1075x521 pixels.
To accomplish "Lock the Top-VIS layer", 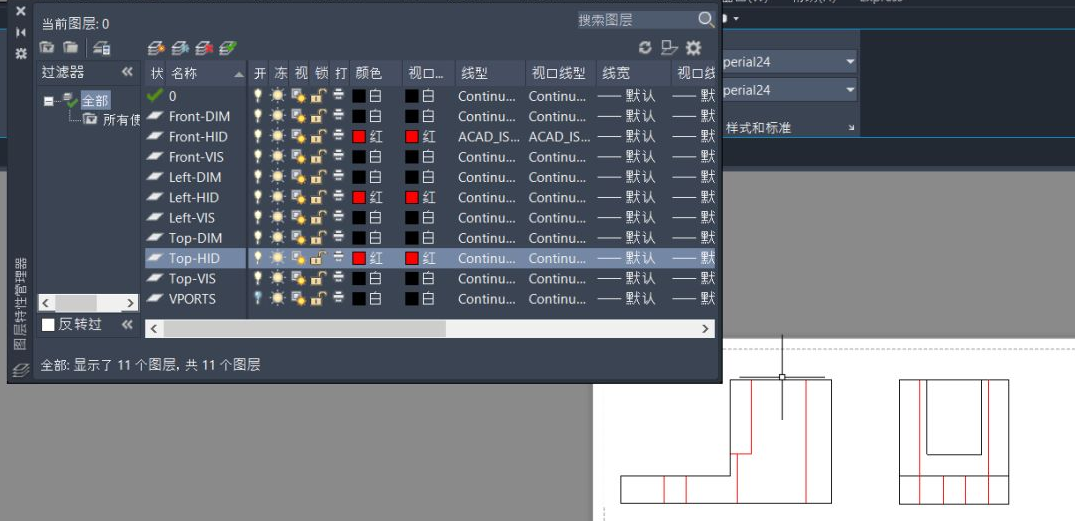I will (319, 279).
